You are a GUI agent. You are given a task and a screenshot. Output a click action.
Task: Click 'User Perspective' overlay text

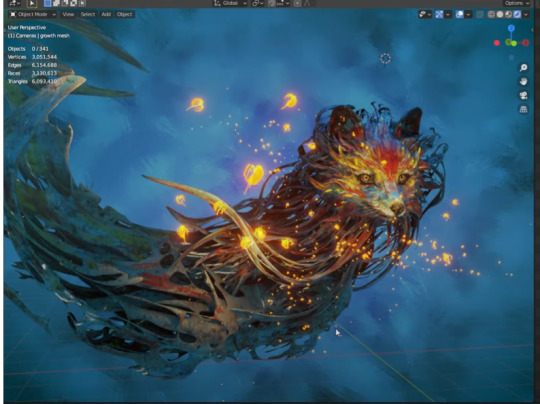pyautogui.click(x=27, y=28)
